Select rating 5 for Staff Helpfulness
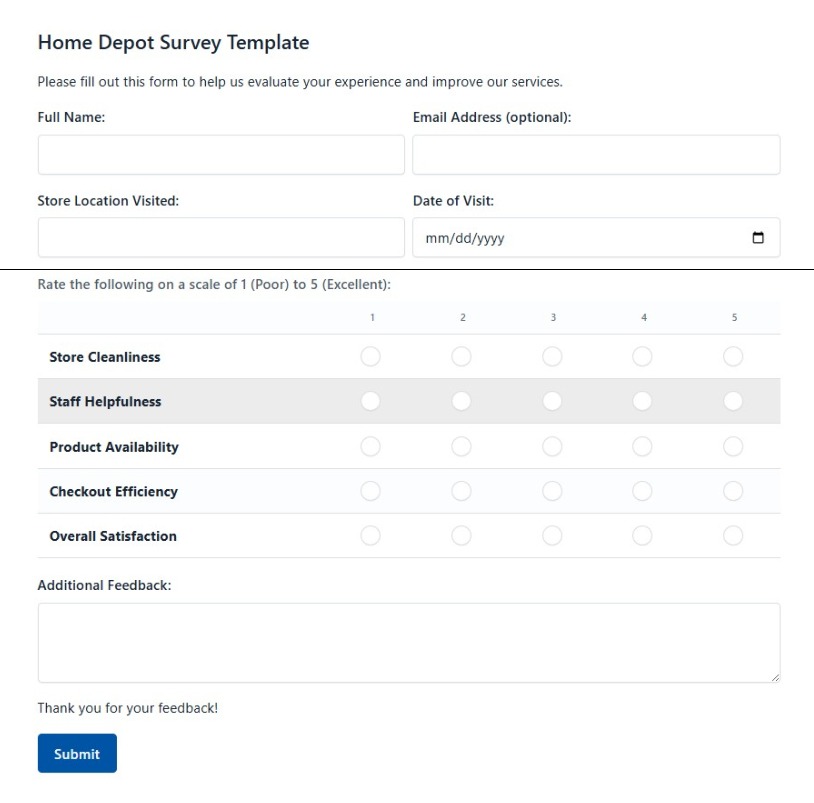The width and height of the screenshot is (814, 803). pos(733,401)
